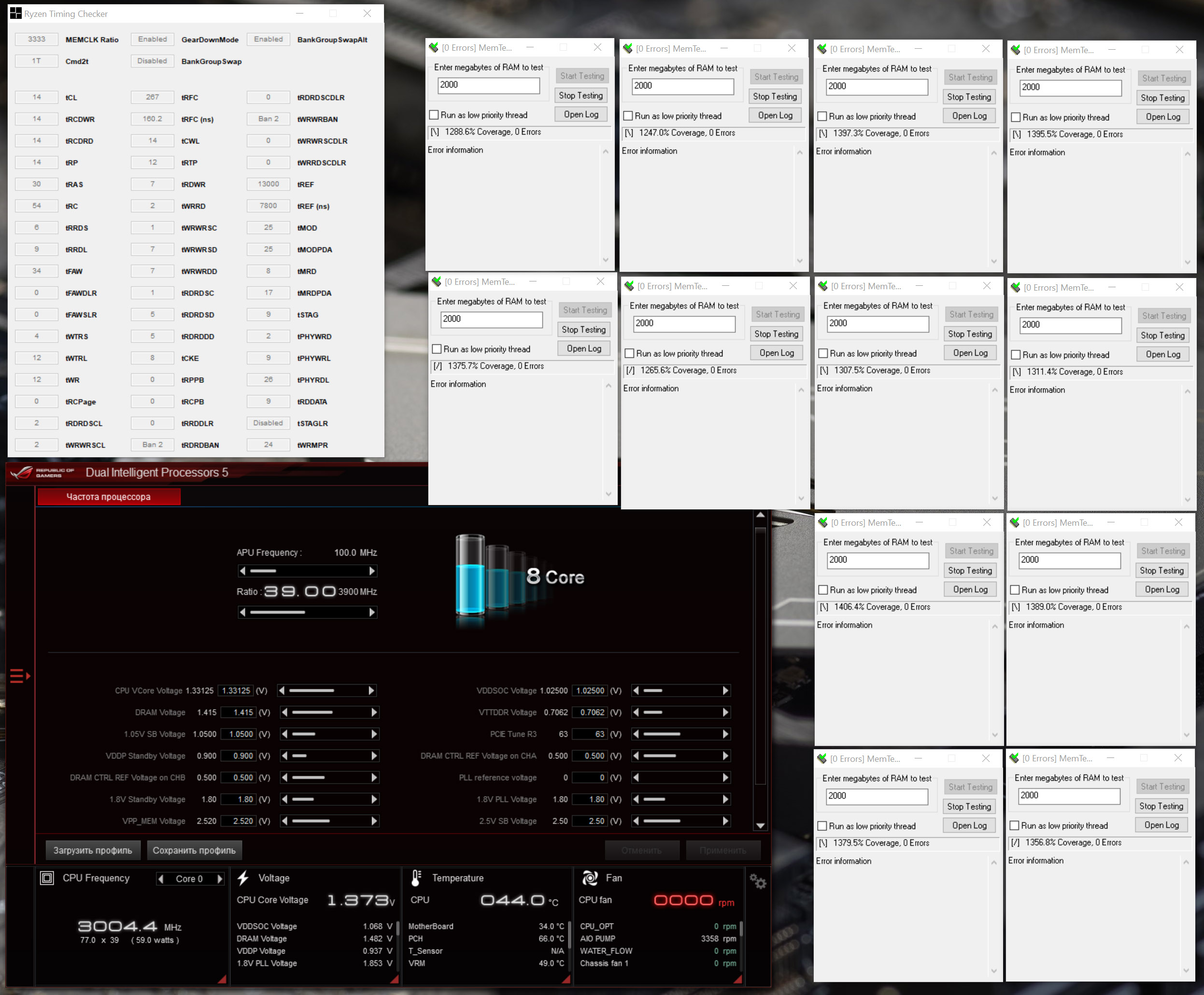Stop Testing in the 1397.3% coverage MemTest

click(968, 97)
